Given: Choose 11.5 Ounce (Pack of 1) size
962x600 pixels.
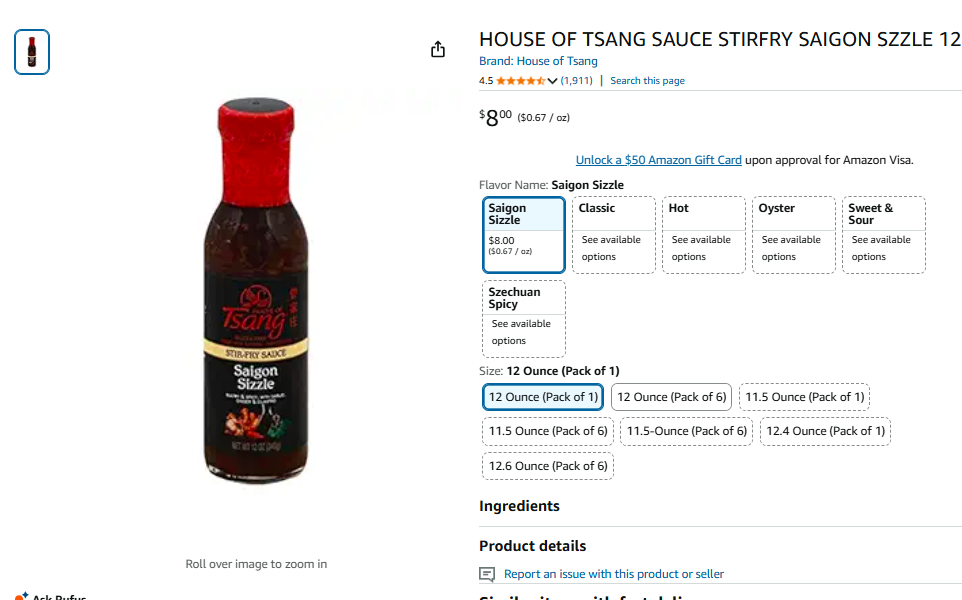Looking at the screenshot, I should tap(805, 397).
